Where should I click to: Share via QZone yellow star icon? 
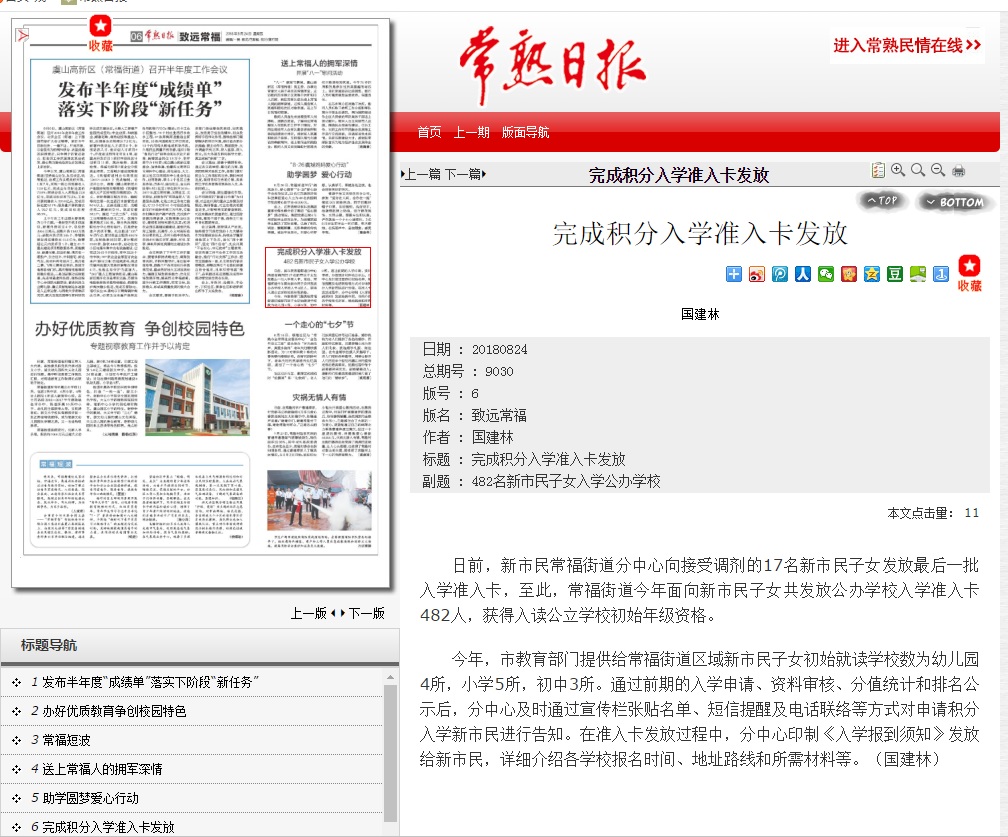point(872,274)
